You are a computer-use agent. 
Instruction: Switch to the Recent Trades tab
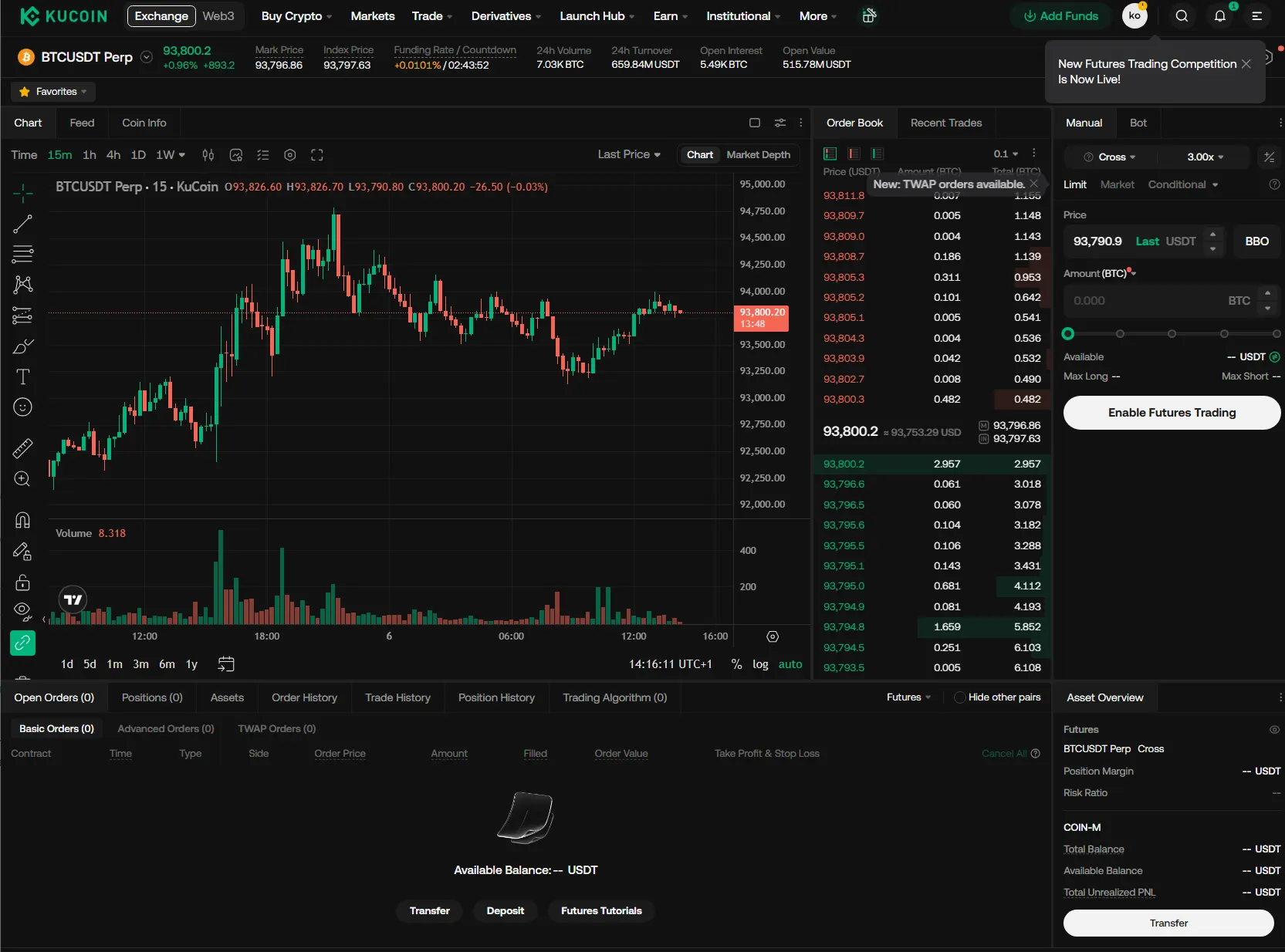tap(946, 123)
